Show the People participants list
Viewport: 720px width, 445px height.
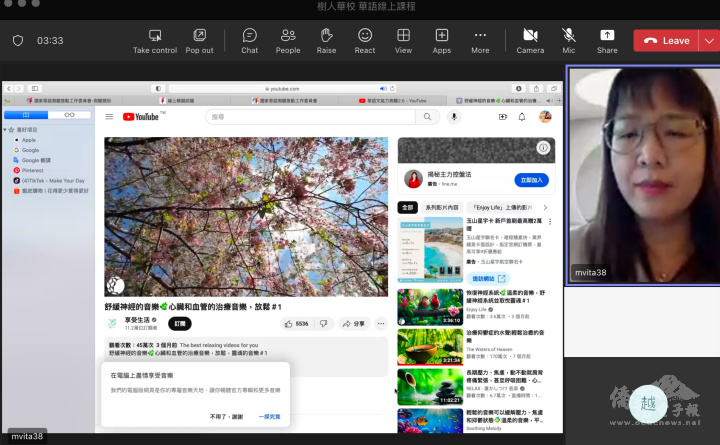[x=288, y=35]
